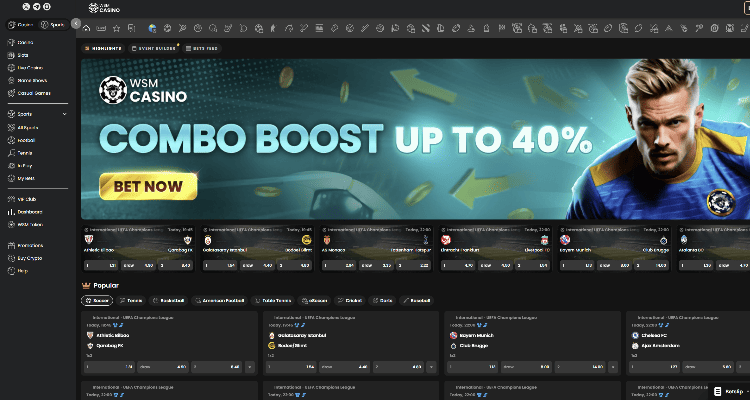Select the Bets Feed tab
The height and width of the screenshot is (400, 750).
[203, 48]
